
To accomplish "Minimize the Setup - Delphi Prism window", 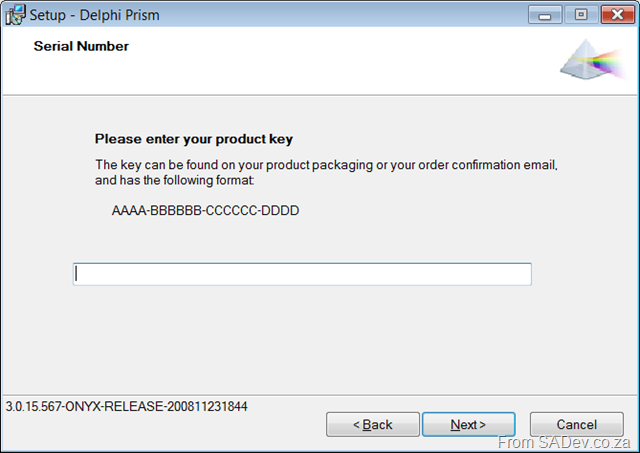I will [545, 15].
